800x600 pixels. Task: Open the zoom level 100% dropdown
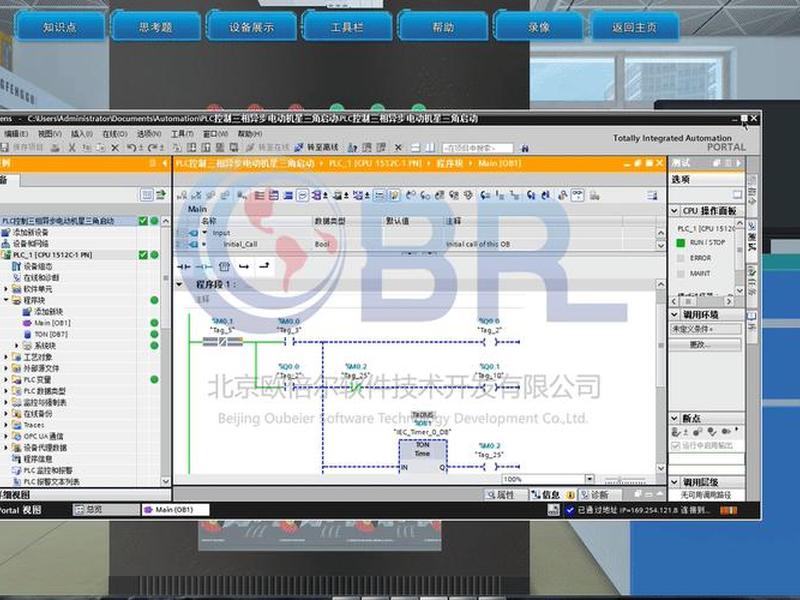coord(589,479)
